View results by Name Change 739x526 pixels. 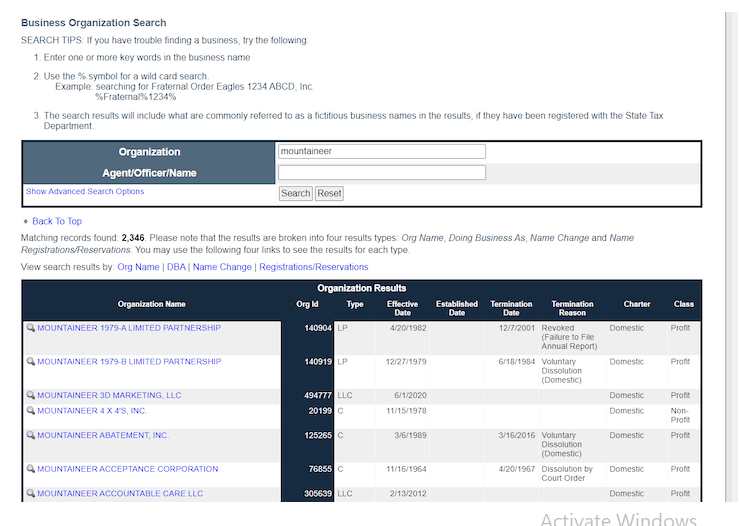[x=222, y=267]
